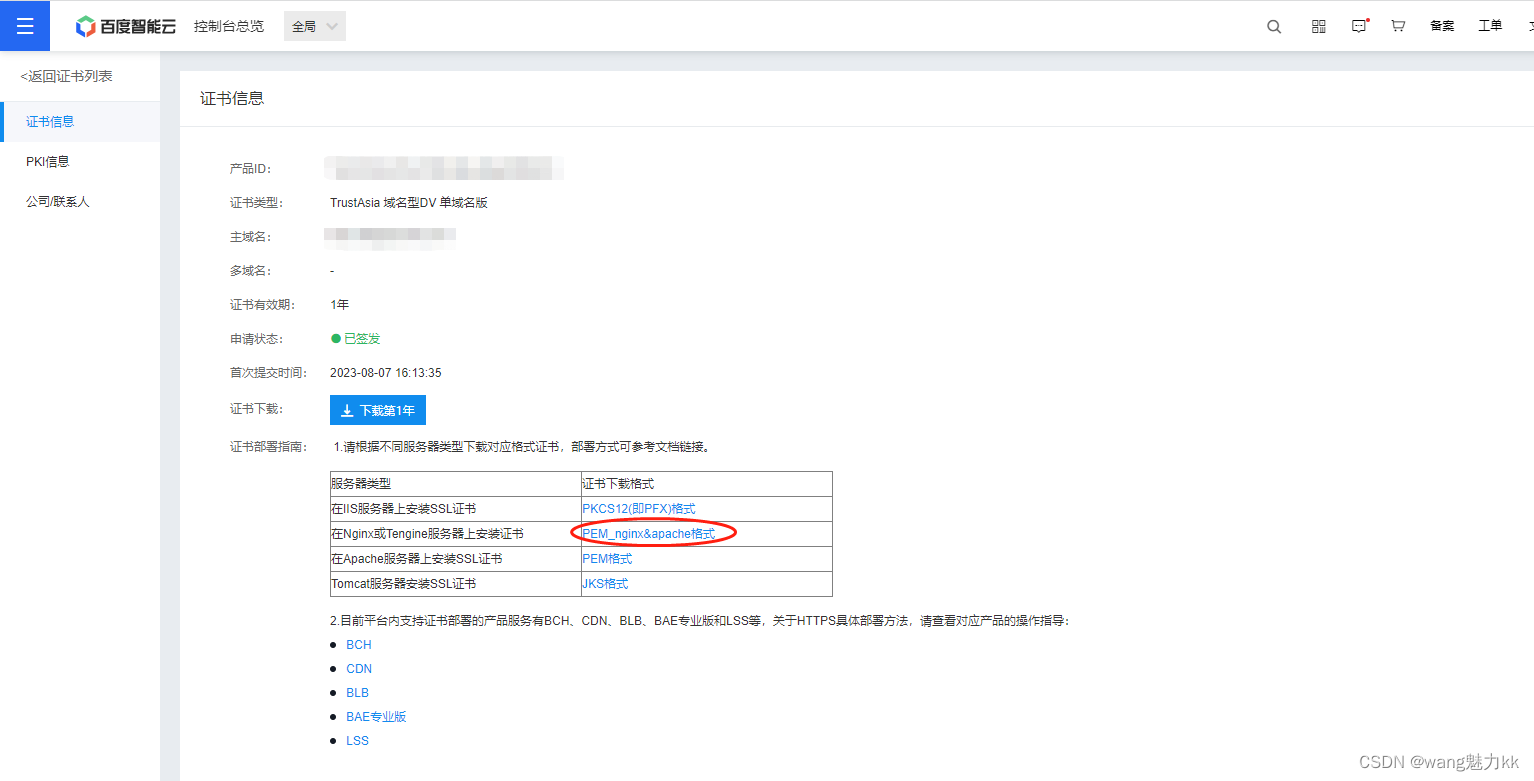
Task: Open 控制台总览 next to the logo
Action: coord(229,26)
